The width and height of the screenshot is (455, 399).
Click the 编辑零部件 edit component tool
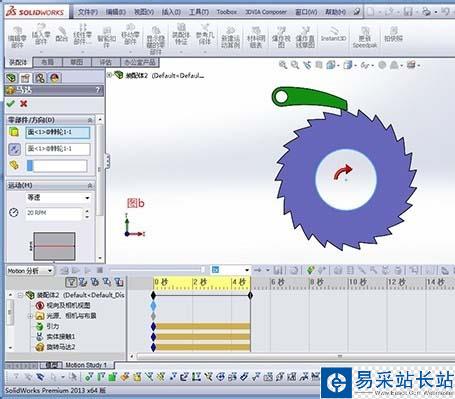point(17,37)
